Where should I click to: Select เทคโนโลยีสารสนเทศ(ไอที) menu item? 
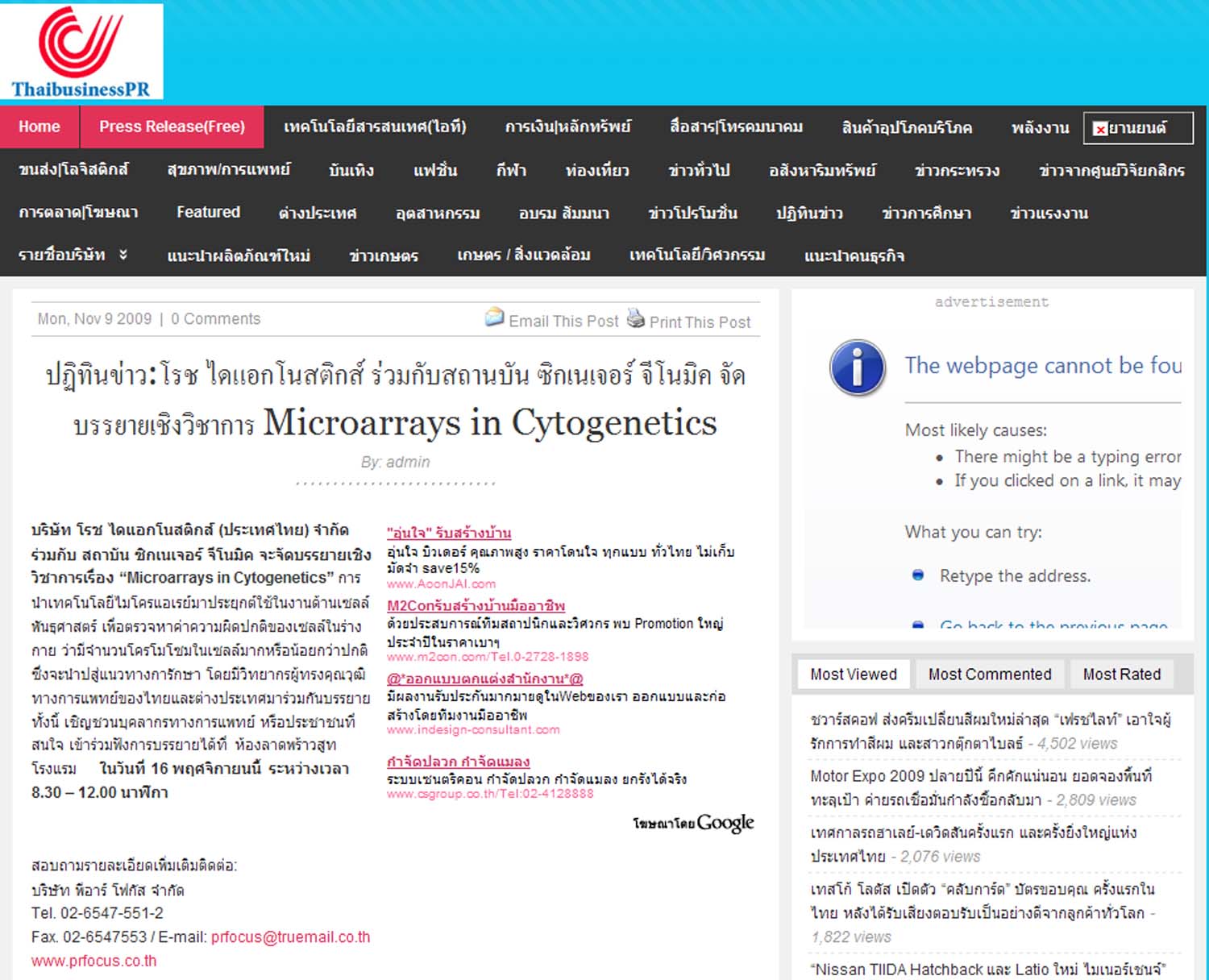point(375,127)
